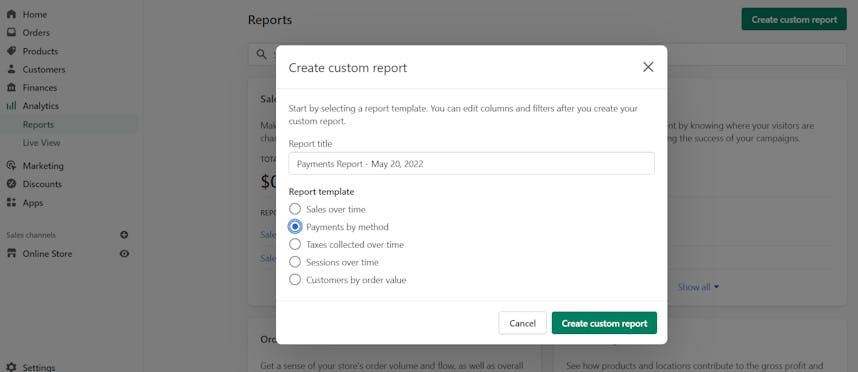Click the Settings gear icon

pos(11,368)
